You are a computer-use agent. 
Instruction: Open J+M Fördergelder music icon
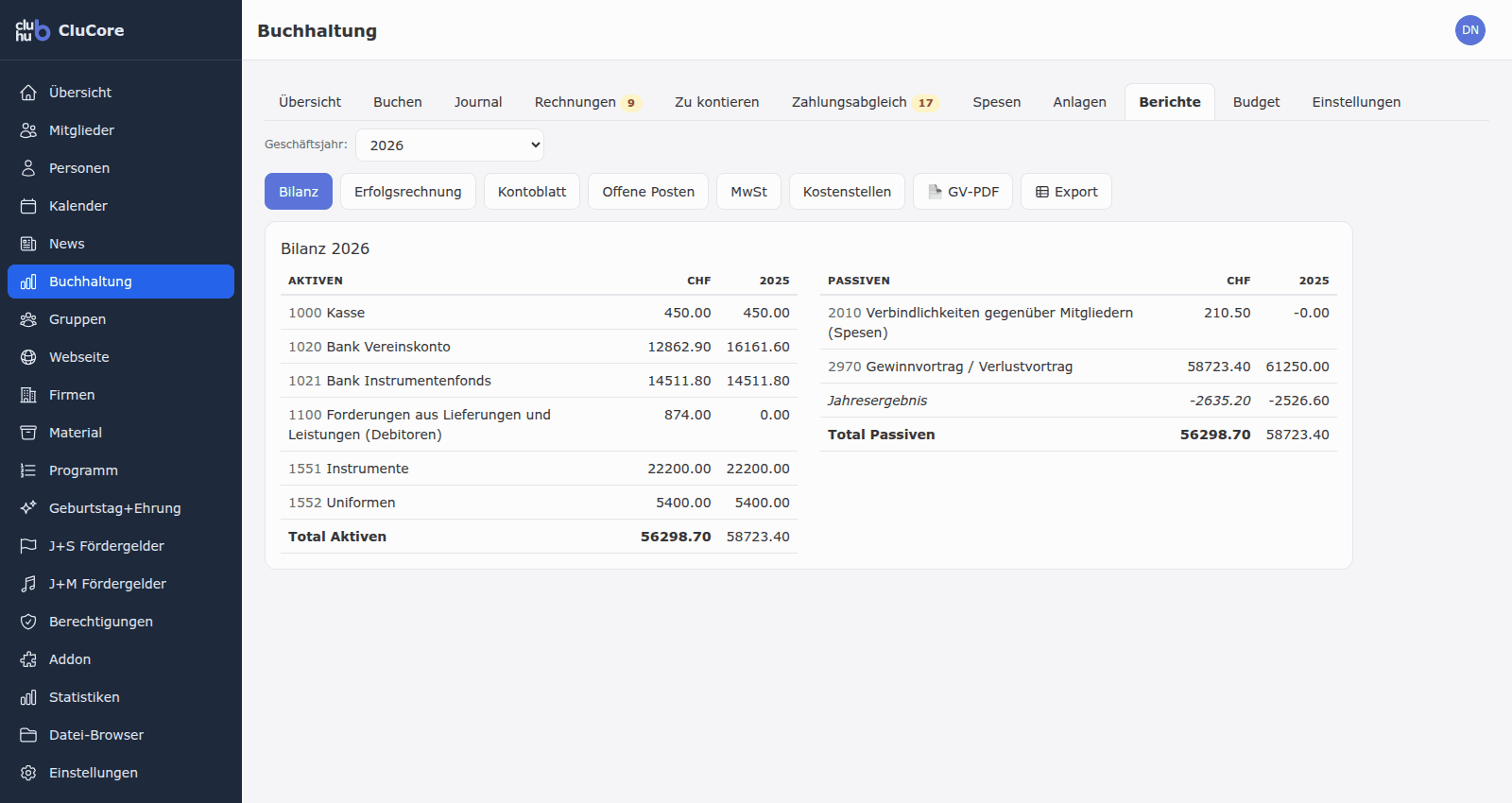28,584
